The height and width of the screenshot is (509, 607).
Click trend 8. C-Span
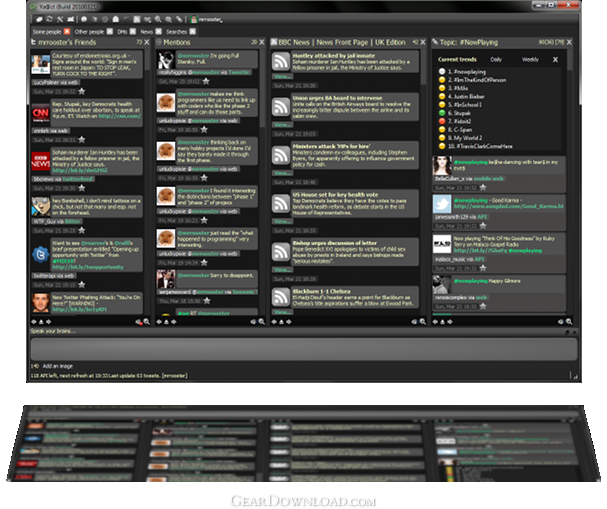(460, 130)
